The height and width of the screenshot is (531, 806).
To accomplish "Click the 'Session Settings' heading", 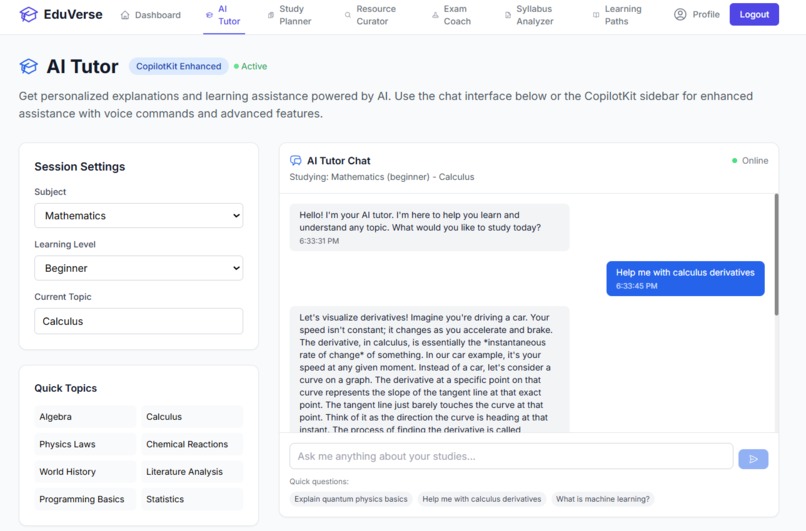I will [80, 167].
